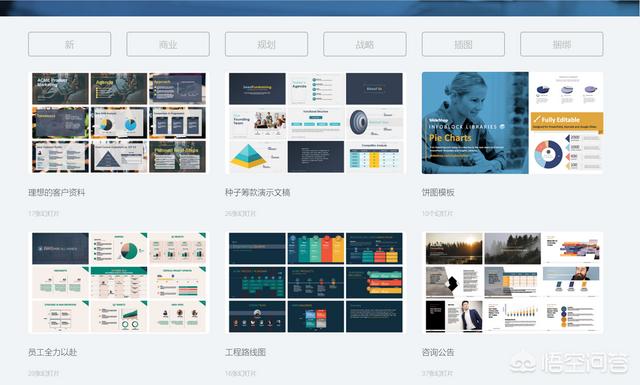The image size is (640, 385).
Task: Click the 工程路线图 title link
Action: tap(245, 352)
